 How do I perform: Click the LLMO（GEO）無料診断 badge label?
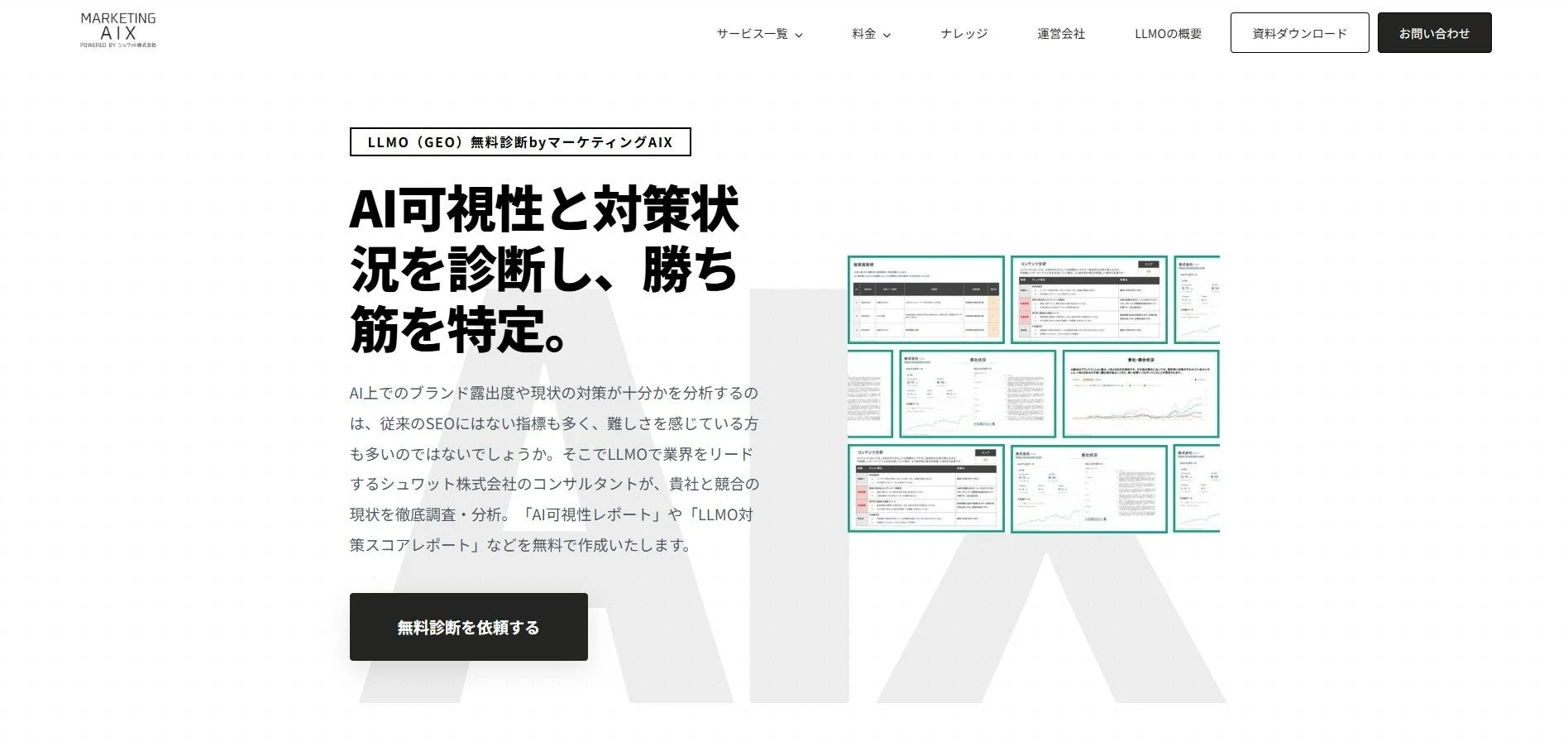(519, 141)
